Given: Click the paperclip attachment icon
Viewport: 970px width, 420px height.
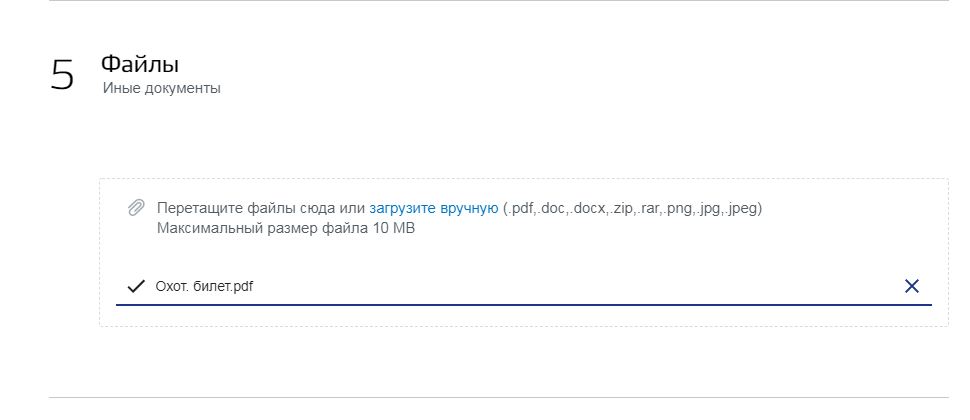Looking at the screenshot, I should pyautogui.click(x=135, y=208).
